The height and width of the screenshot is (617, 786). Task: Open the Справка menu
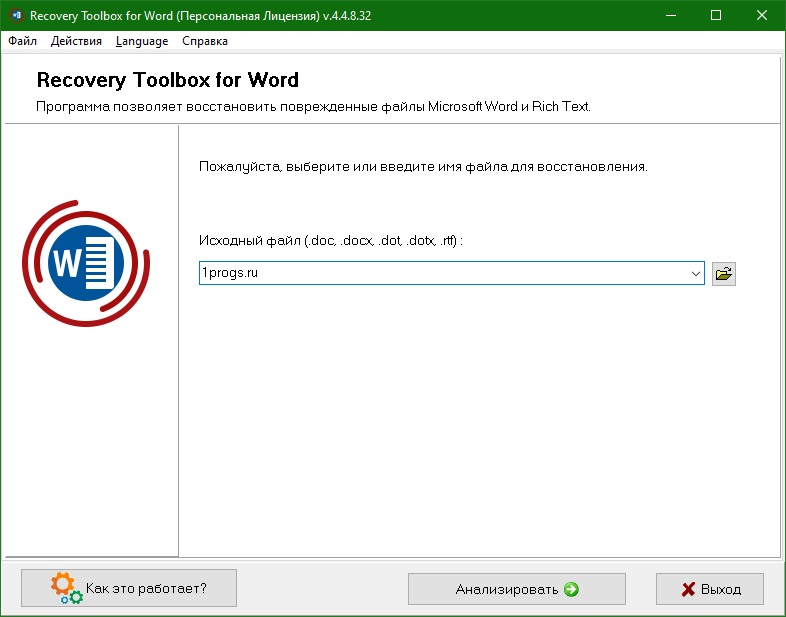click(205, 41)
